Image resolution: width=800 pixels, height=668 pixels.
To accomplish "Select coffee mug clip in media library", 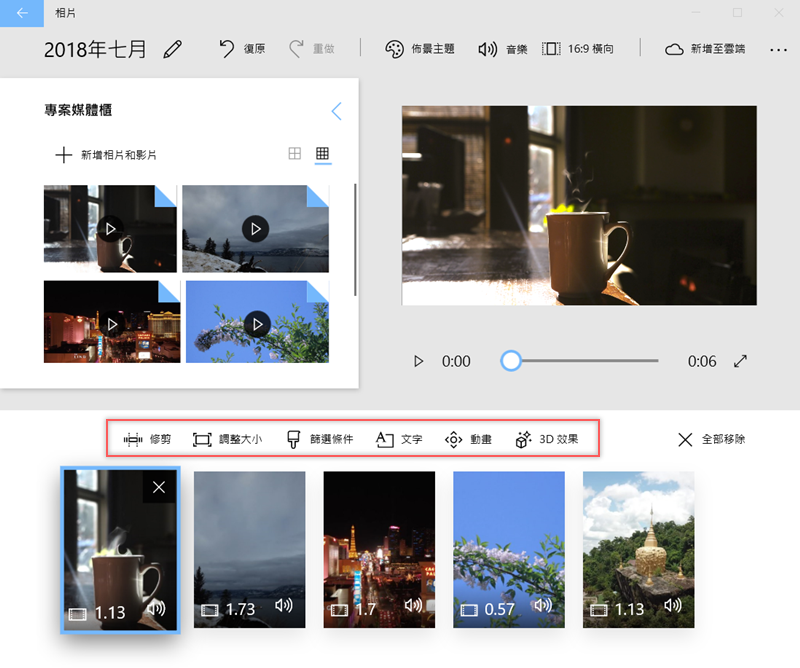I will (x=110, y=229).
